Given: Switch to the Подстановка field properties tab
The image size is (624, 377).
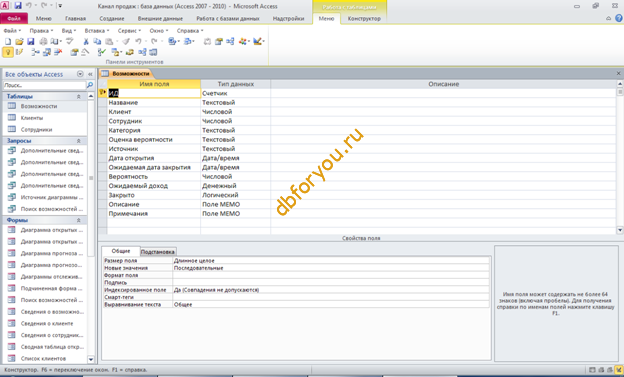Looking at the screenshot, I should [x=158, y=252].
